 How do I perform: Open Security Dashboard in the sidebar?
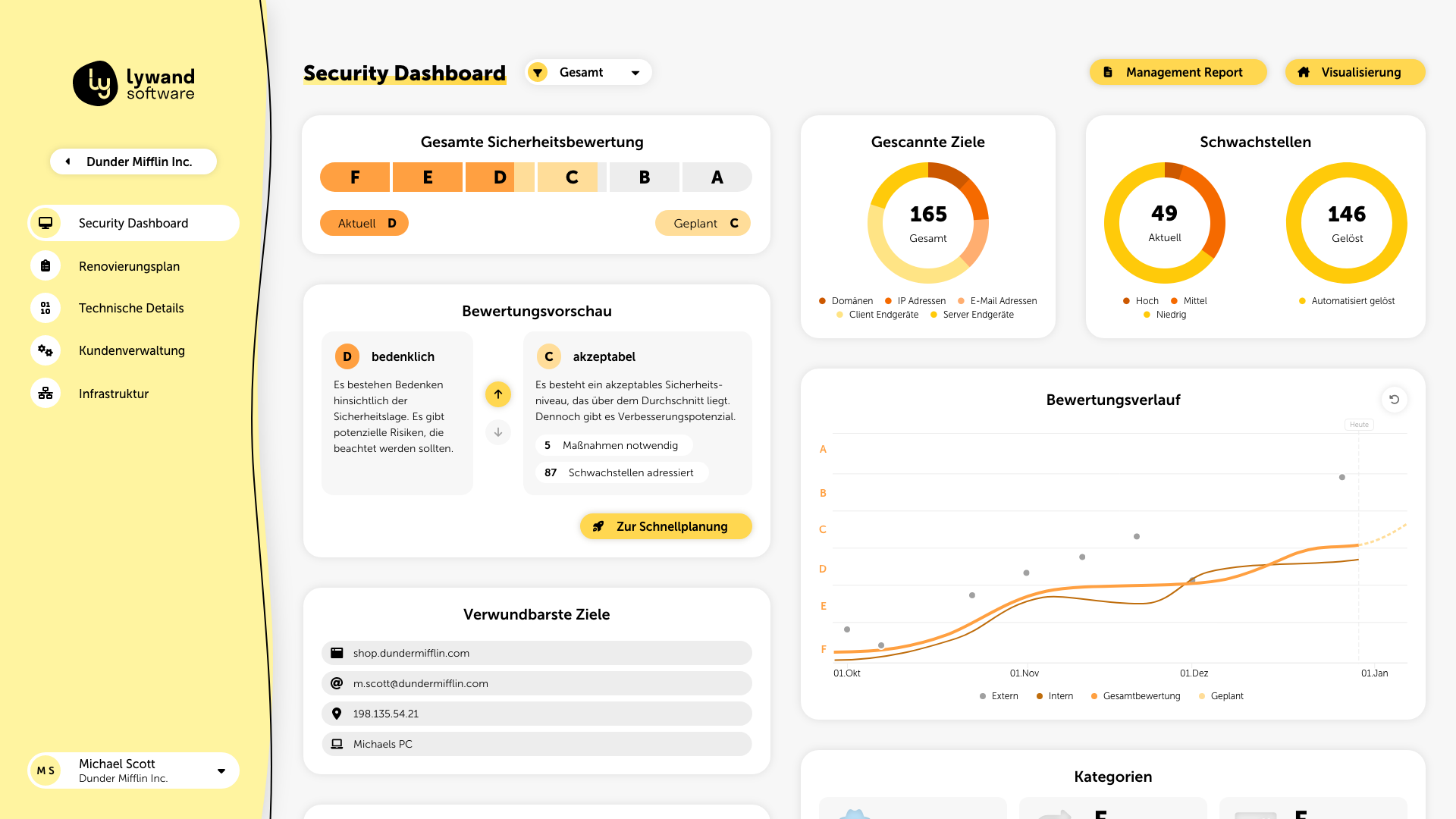click(133, 223)
